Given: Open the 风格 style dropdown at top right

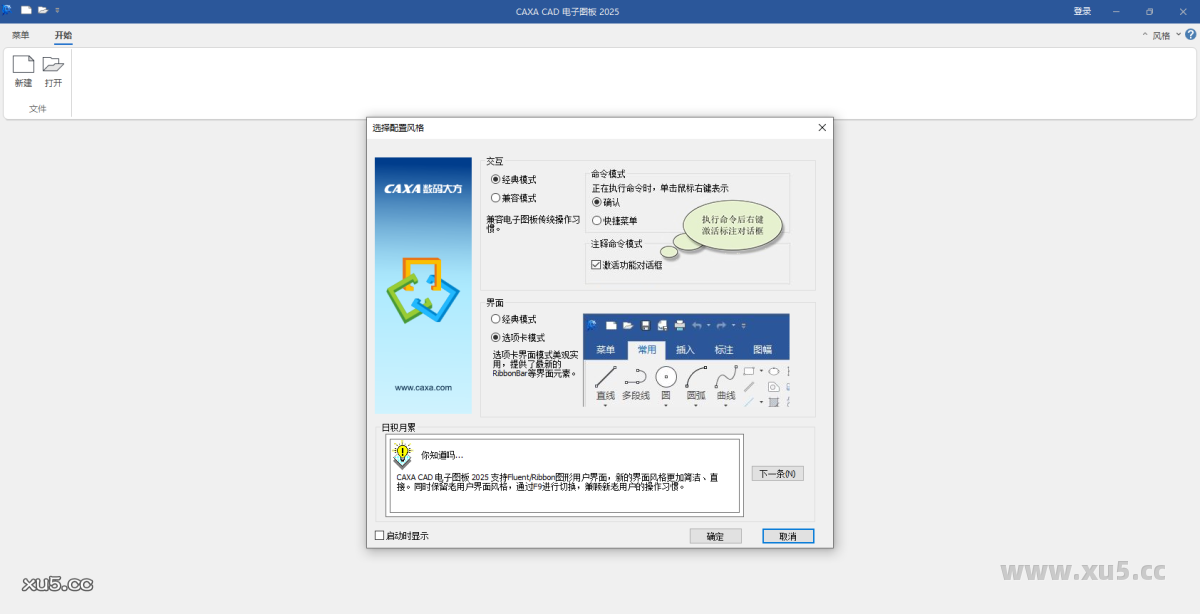Looking at the screenshot, I should [x=1164, y=33].
